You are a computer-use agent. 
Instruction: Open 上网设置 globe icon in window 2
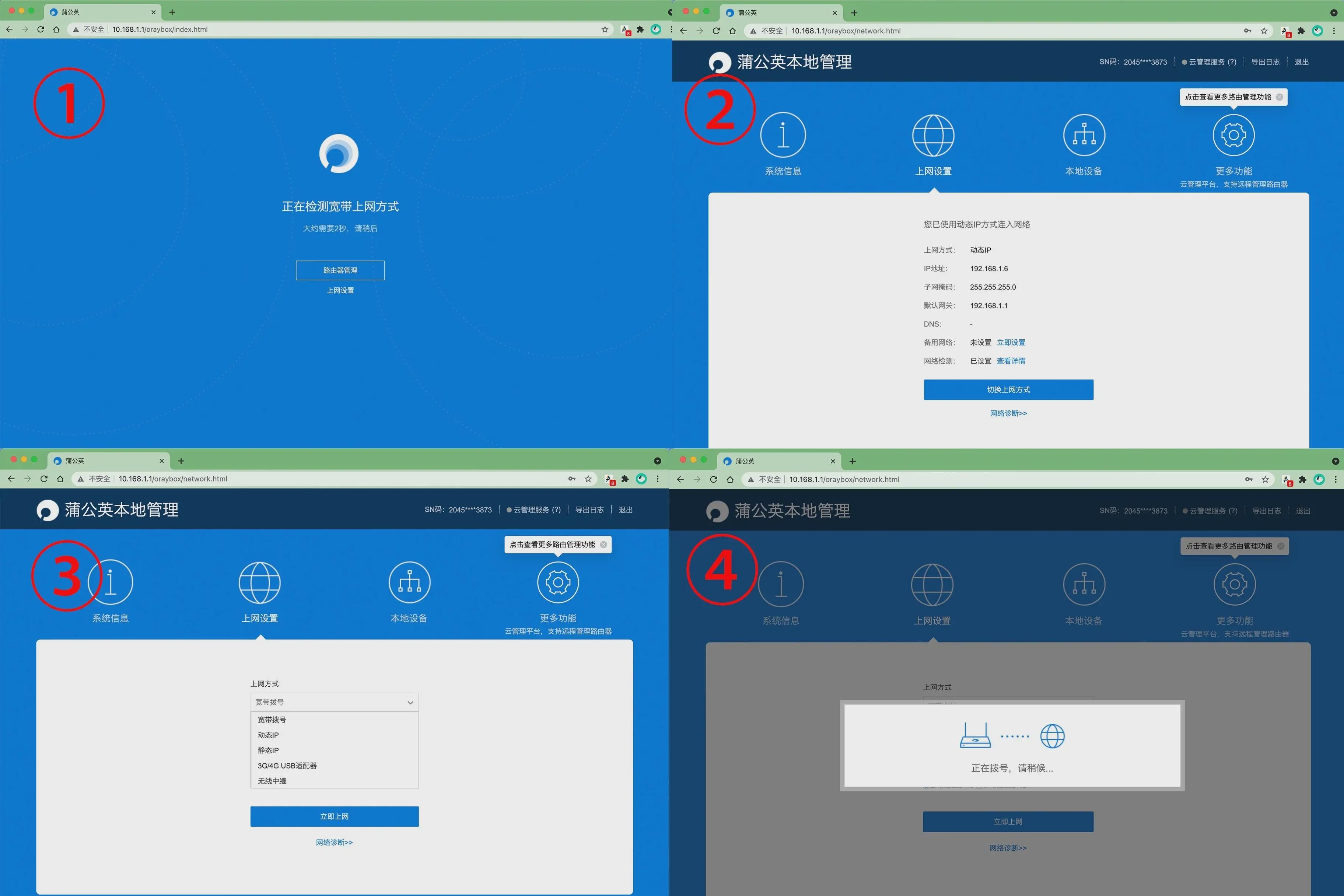click(933, 135)
